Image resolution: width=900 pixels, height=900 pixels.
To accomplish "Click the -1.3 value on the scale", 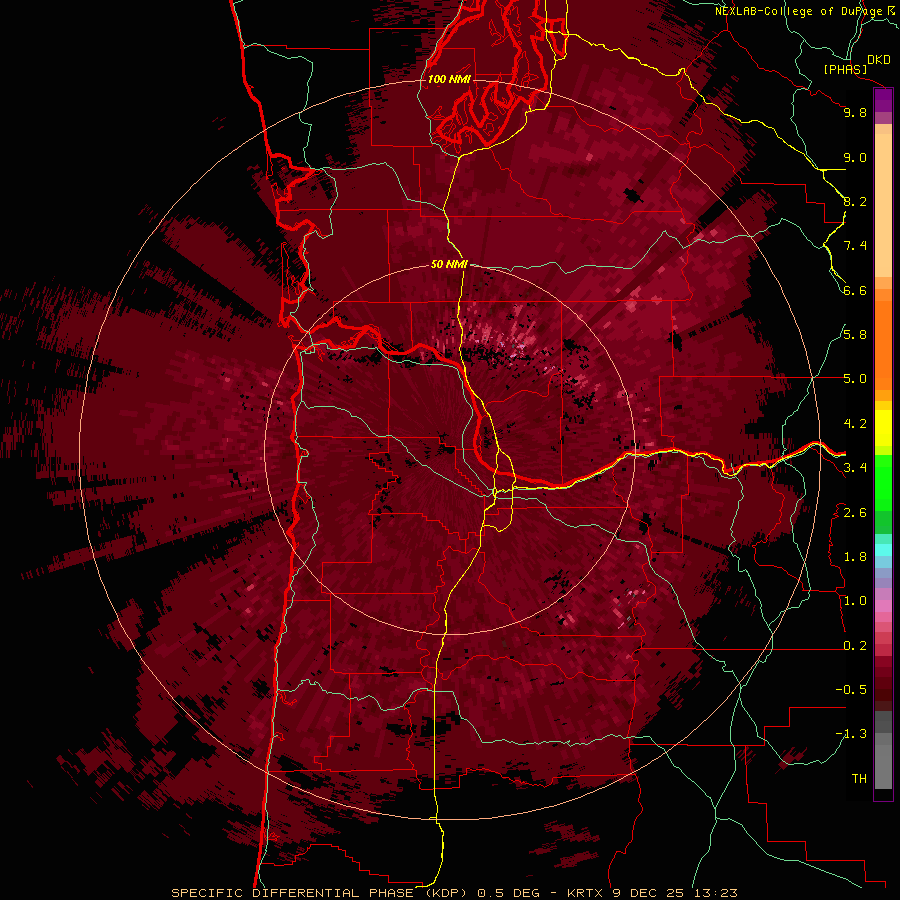I will pos(851,734).
